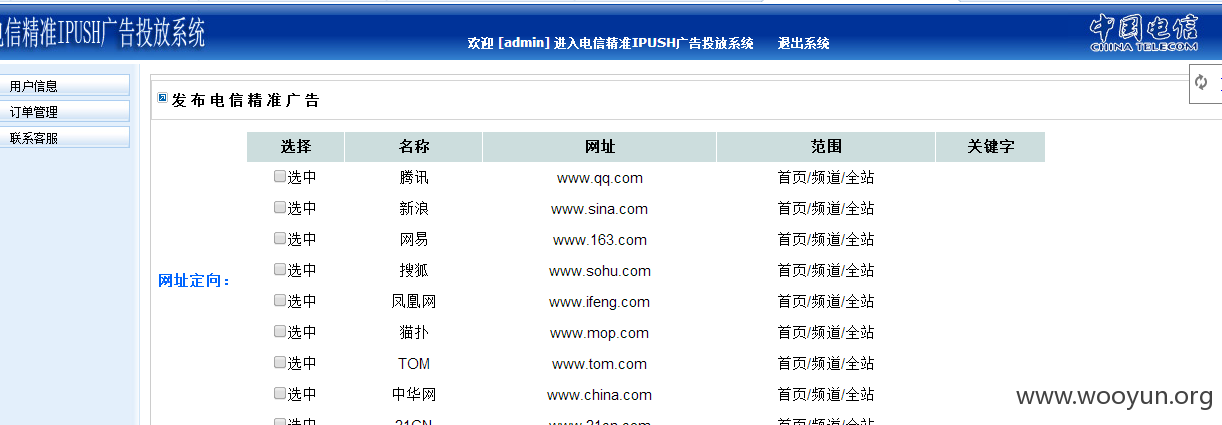Click the www.tom.com URL cell
This screenshot has height=425, width=1222.
(x=600, y=364)
